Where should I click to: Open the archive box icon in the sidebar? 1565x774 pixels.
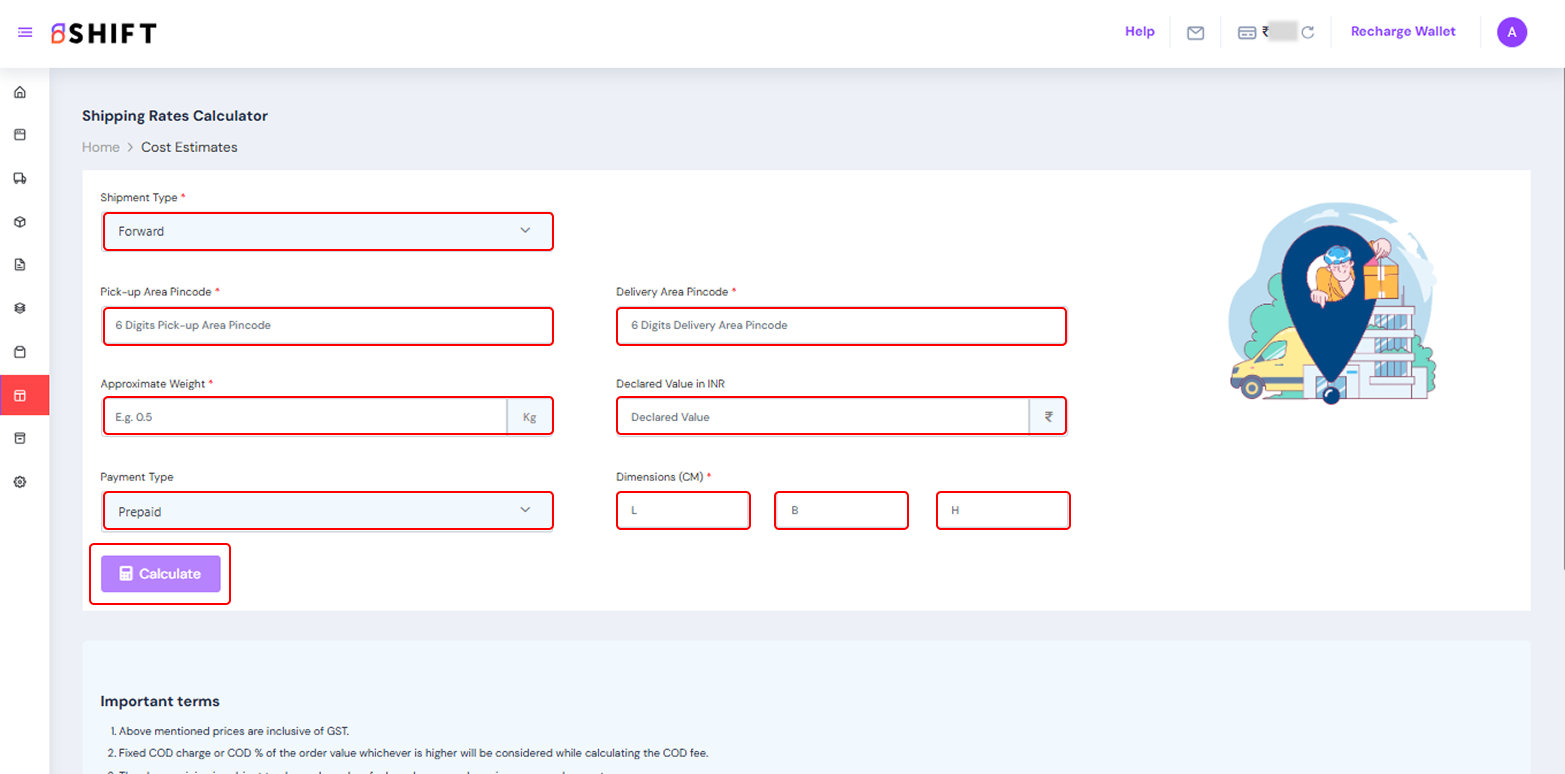tap(20, 438)
